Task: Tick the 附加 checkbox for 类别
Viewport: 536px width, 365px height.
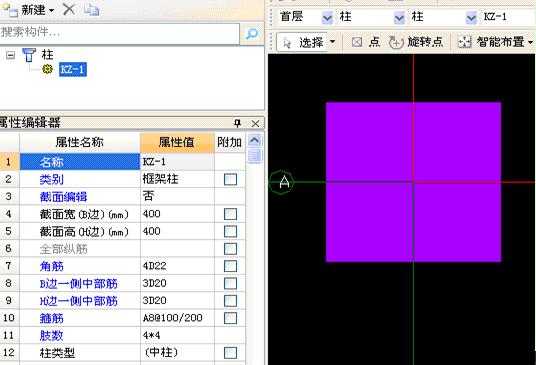Action: (230, 179)
